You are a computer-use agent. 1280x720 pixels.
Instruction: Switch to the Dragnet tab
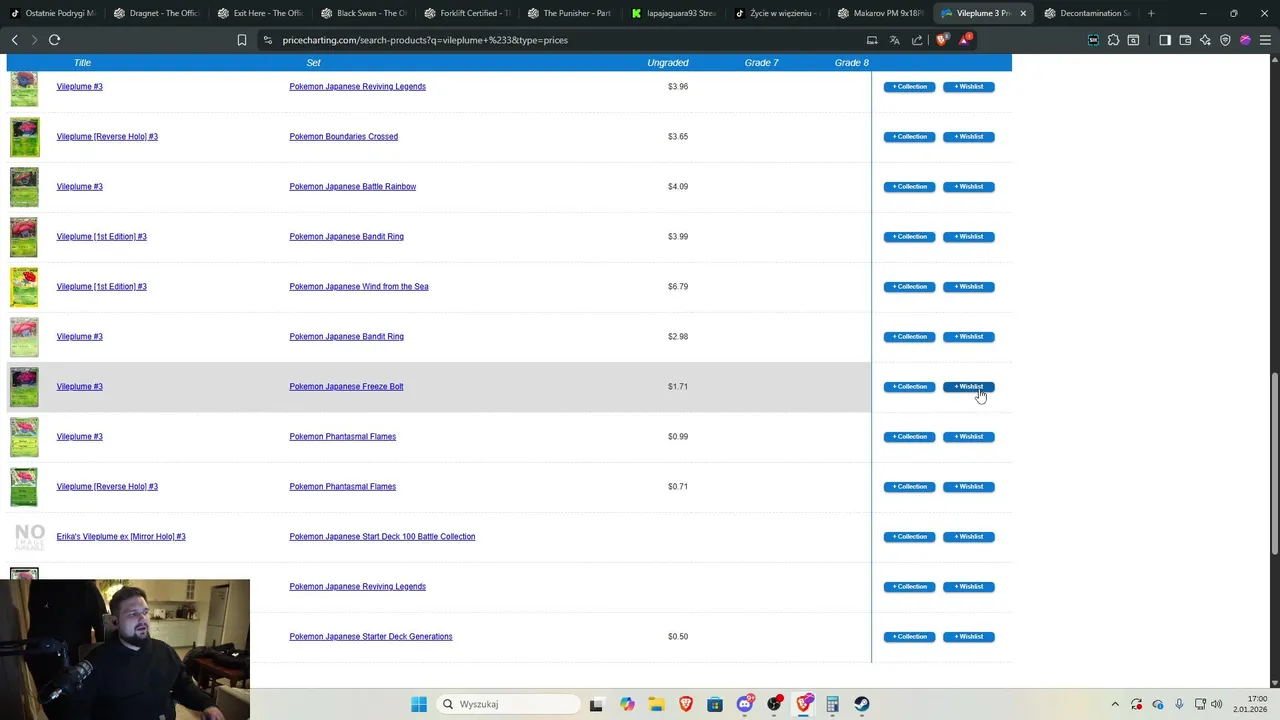pyautogui.click(x=157, y=13)
